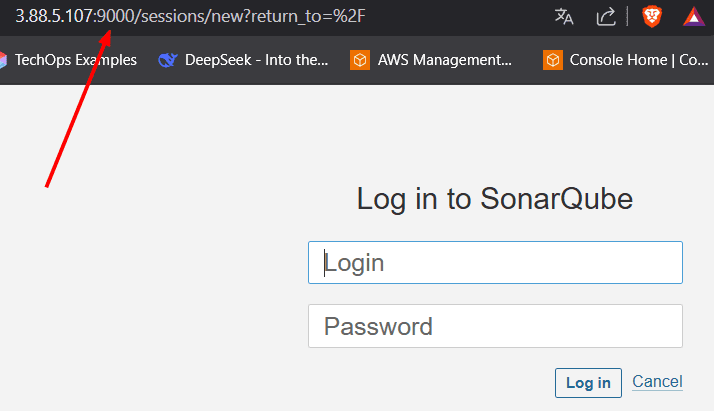Open the Console Home bookmark label
This screenshot has height=411, width=714.
[638, 60]
